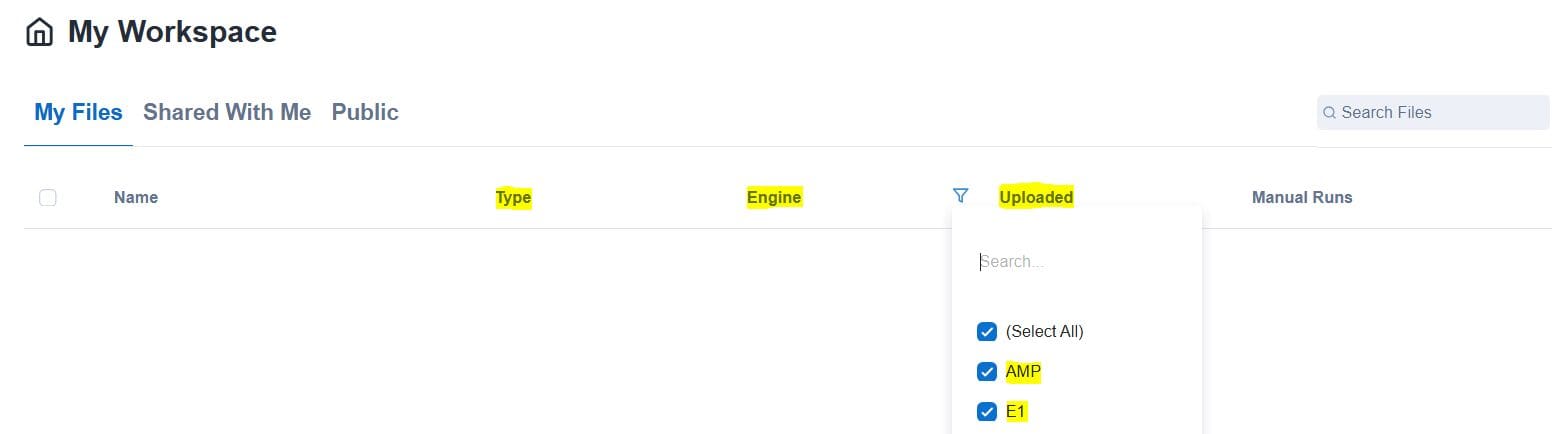
Task: Uncheck the AMP engine checkbox
Action: click(x=987, y=372)
